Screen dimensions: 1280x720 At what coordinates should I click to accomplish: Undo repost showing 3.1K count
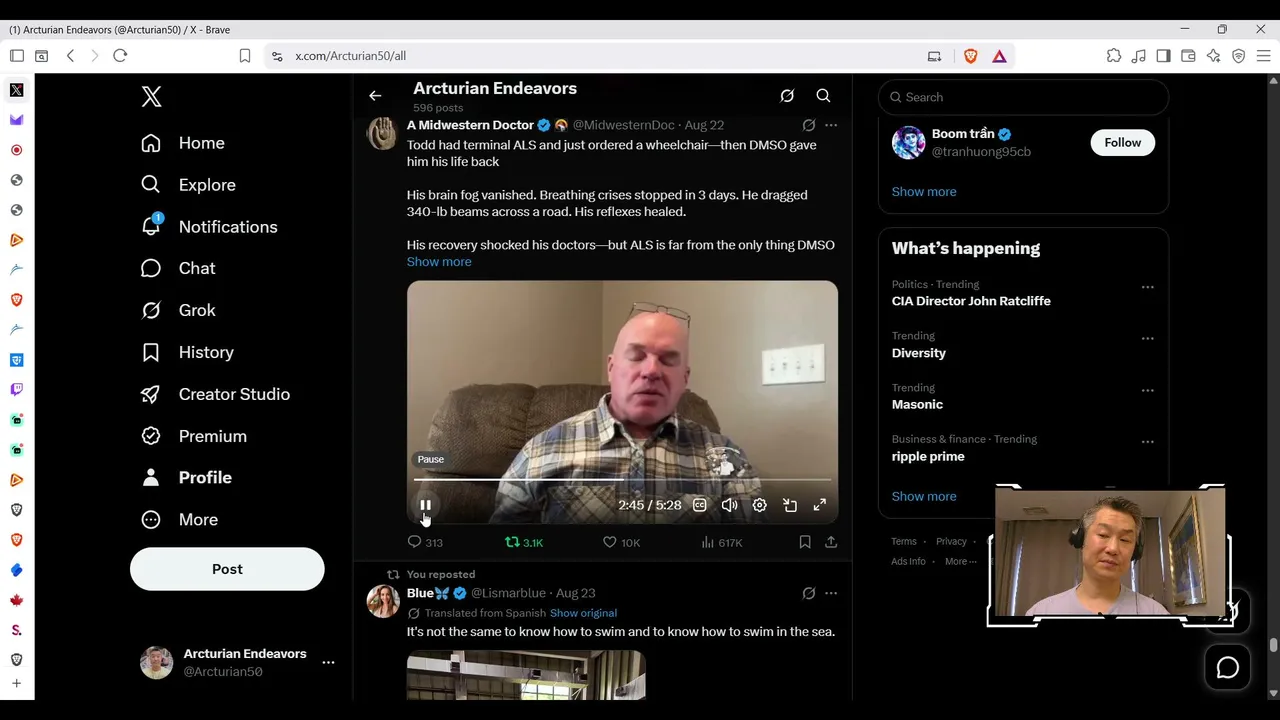pos(523,542)
